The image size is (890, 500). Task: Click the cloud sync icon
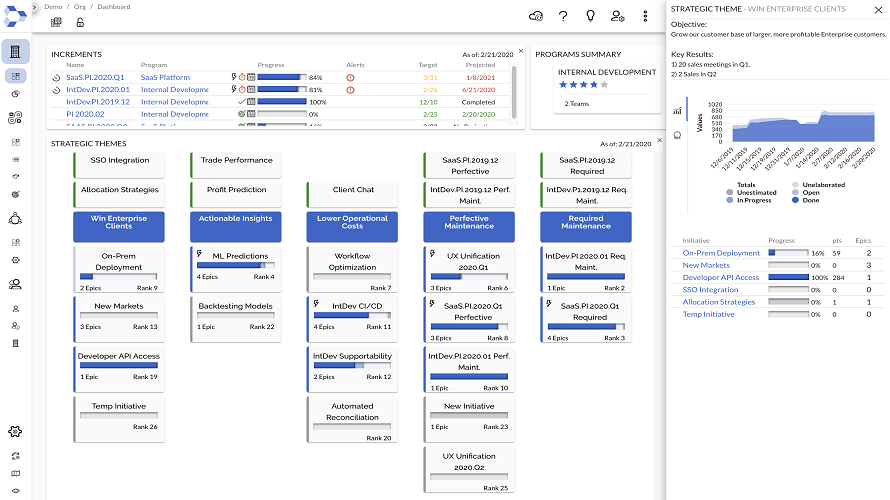click(536, 16)
